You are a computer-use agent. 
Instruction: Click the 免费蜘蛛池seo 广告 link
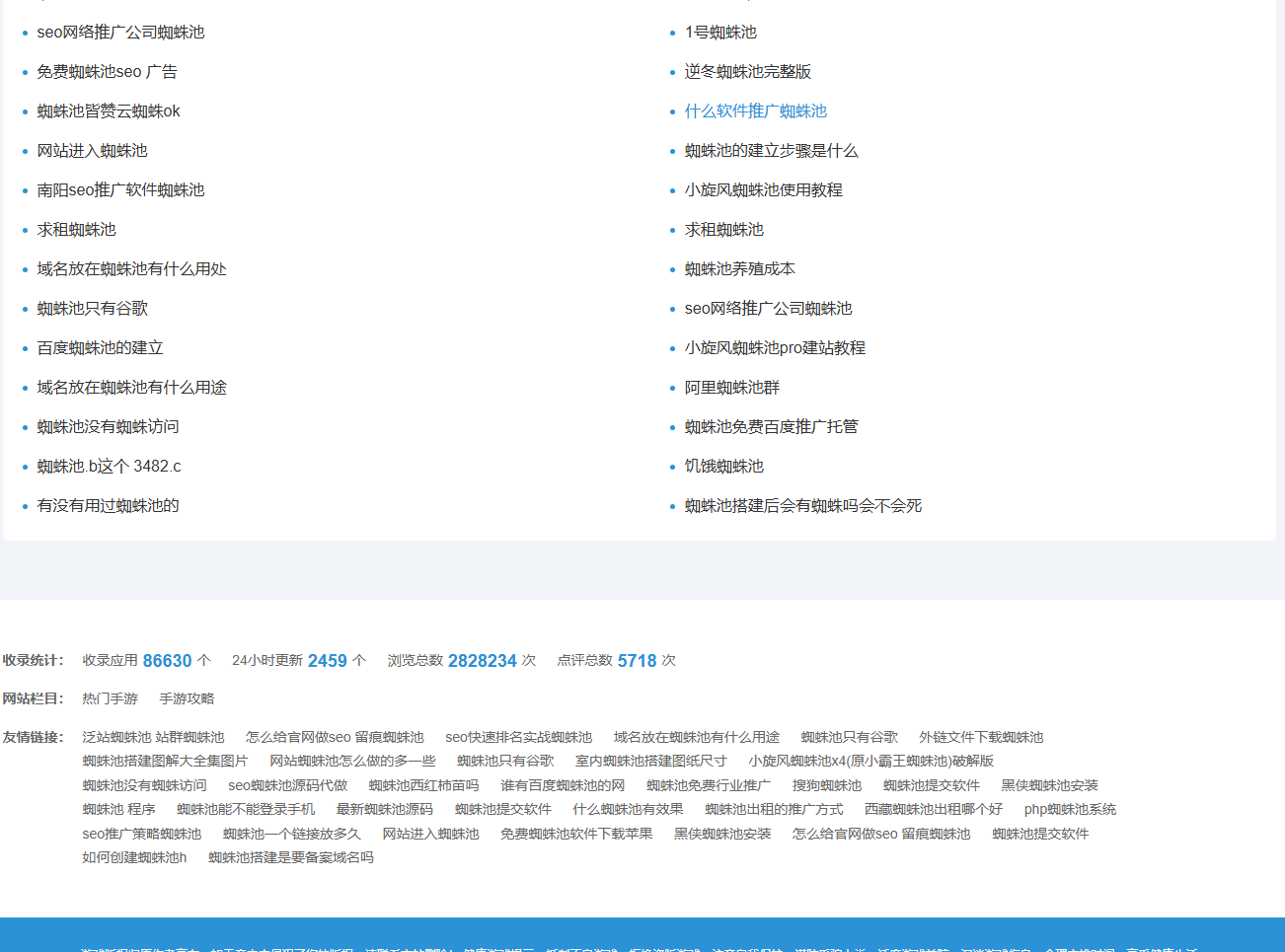coord(107,72)
